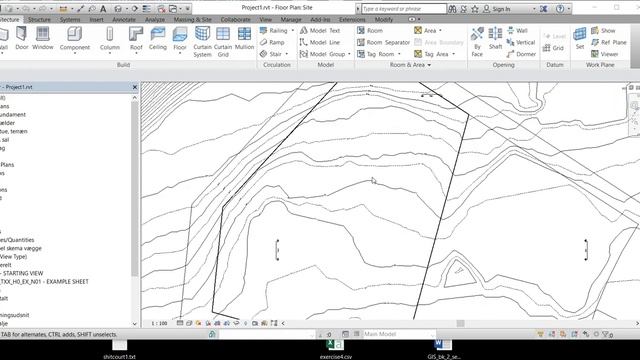Select the Model Line tool
Image resolution: width=640 pixels, height=360 pixels.
tap(320, 42)
